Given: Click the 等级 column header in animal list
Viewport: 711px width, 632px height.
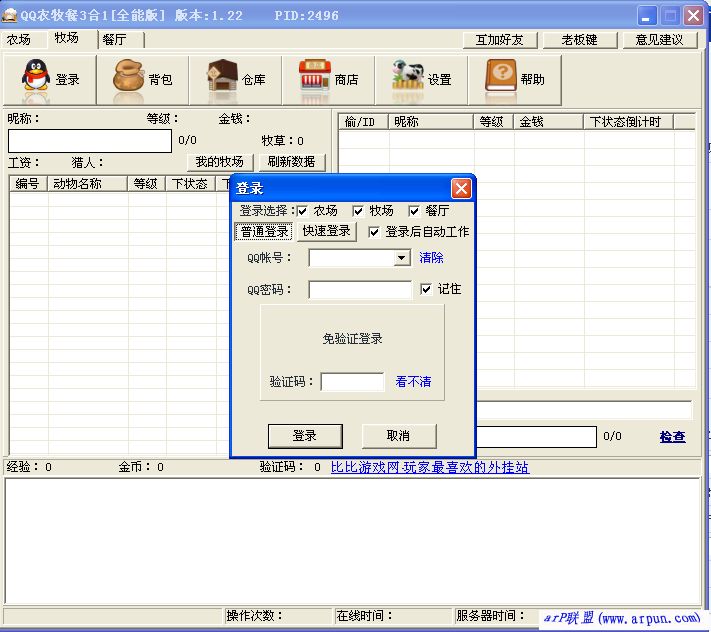Looking at the screenshot, I should click(x=146, y=184).
